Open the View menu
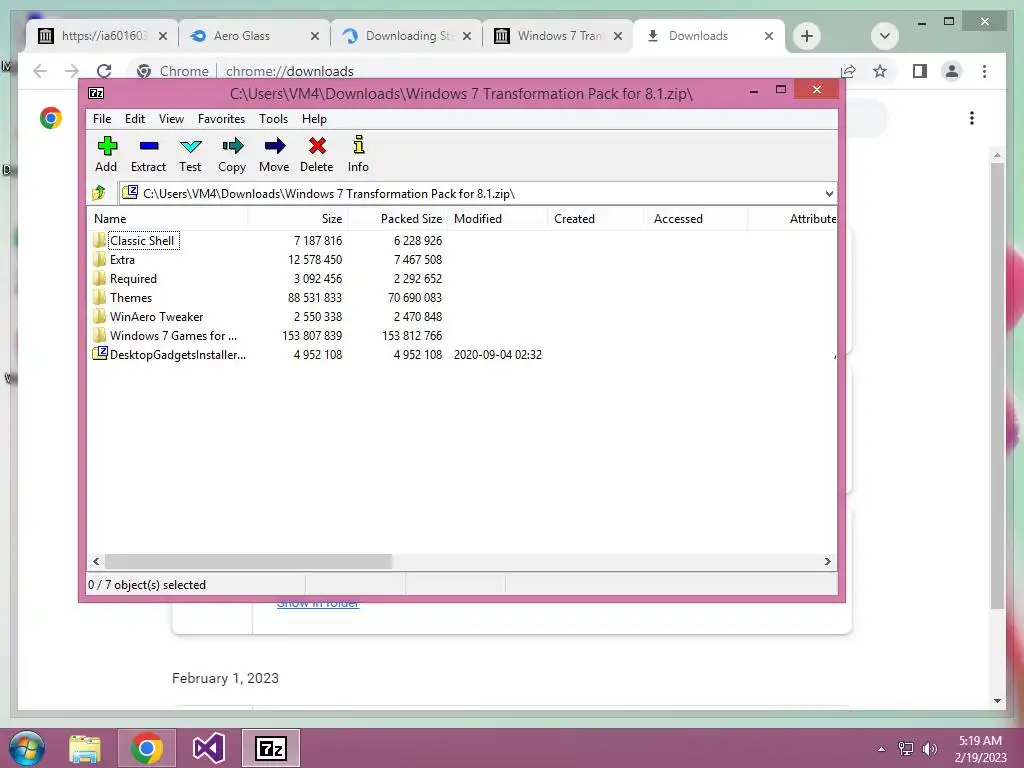1024x768 pixels. 171,119
